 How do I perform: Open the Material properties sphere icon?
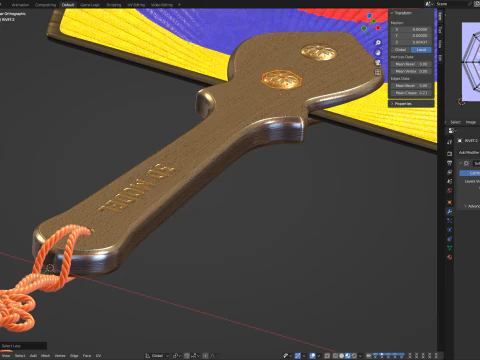(449, 257)
